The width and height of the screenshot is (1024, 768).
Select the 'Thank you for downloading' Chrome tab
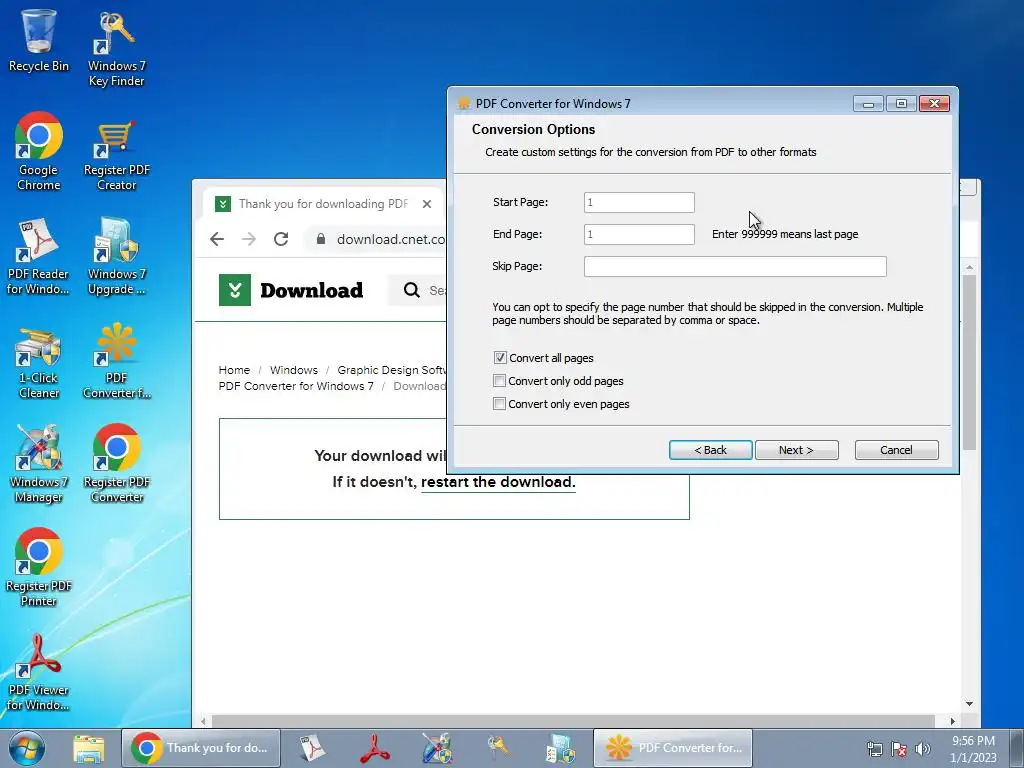[323, 204]
